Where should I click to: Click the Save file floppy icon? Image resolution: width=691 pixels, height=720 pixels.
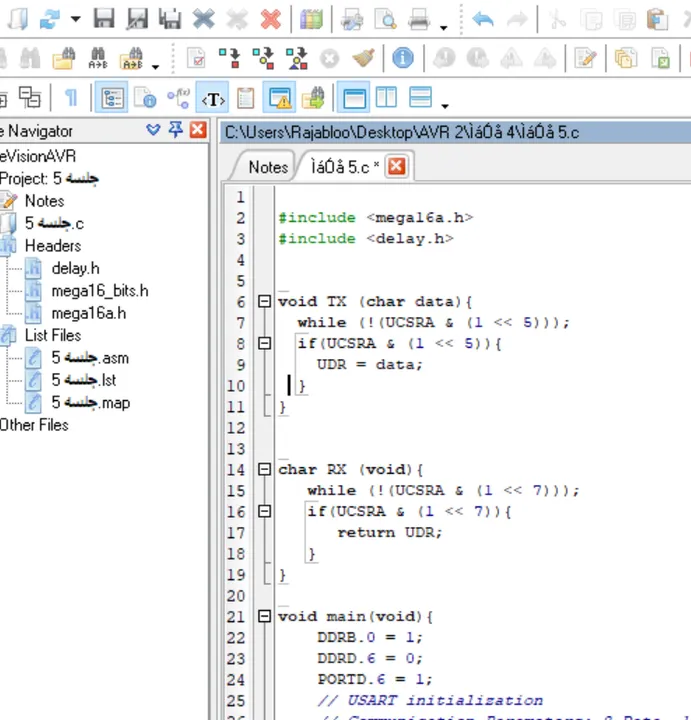(x=104, y=19)
